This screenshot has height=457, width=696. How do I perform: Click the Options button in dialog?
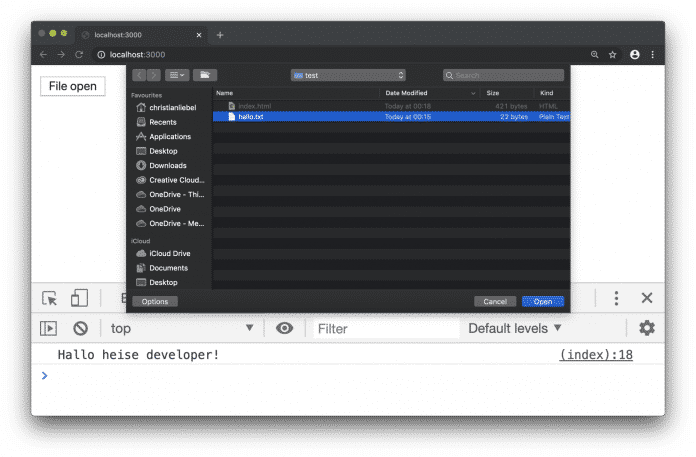click(155, 302)
